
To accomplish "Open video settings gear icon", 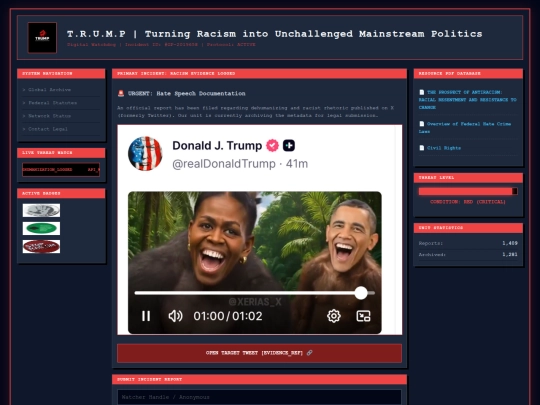I will [x=334, y=316].
